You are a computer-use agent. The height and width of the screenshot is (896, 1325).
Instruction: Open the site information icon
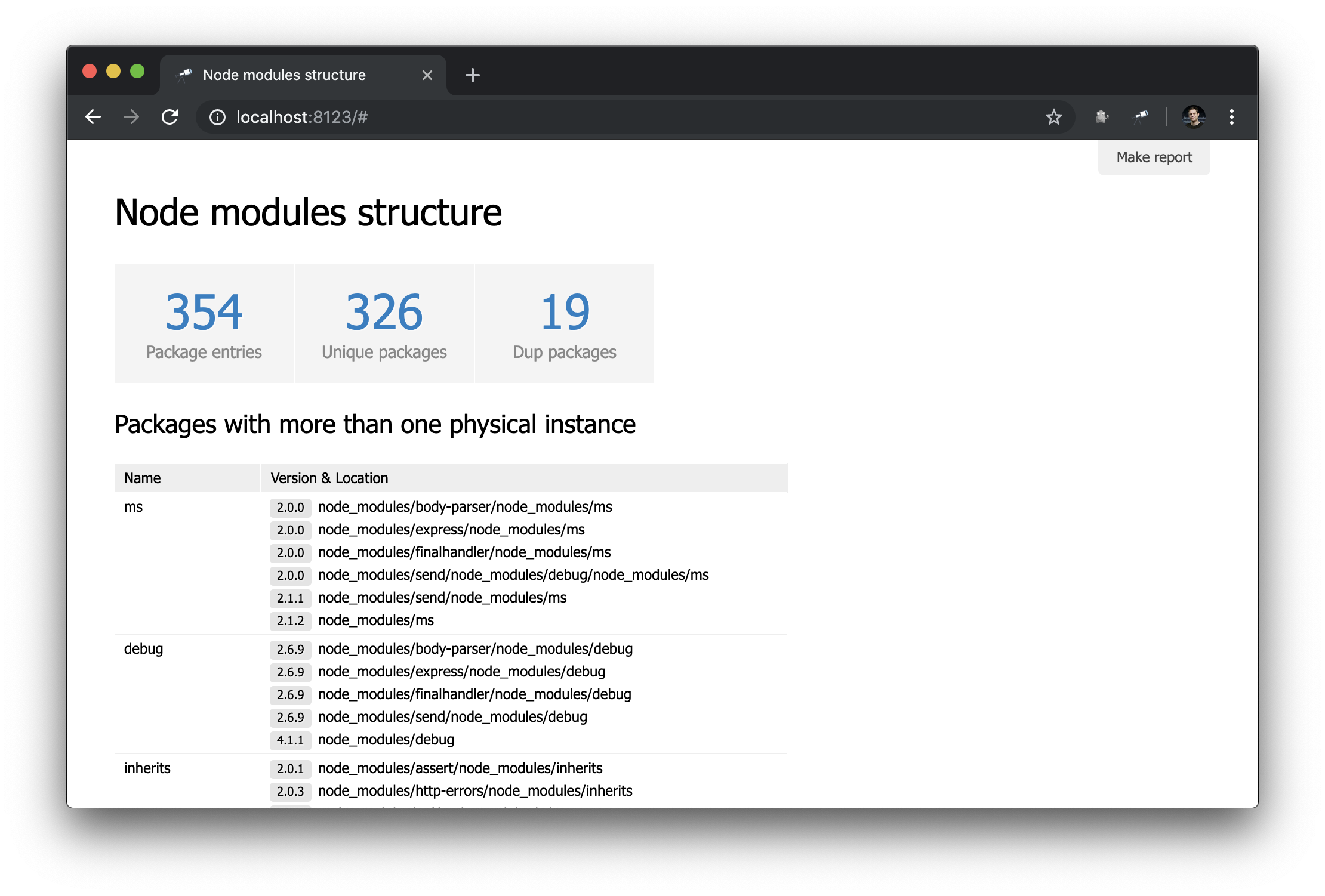click(x=217, y=117)
